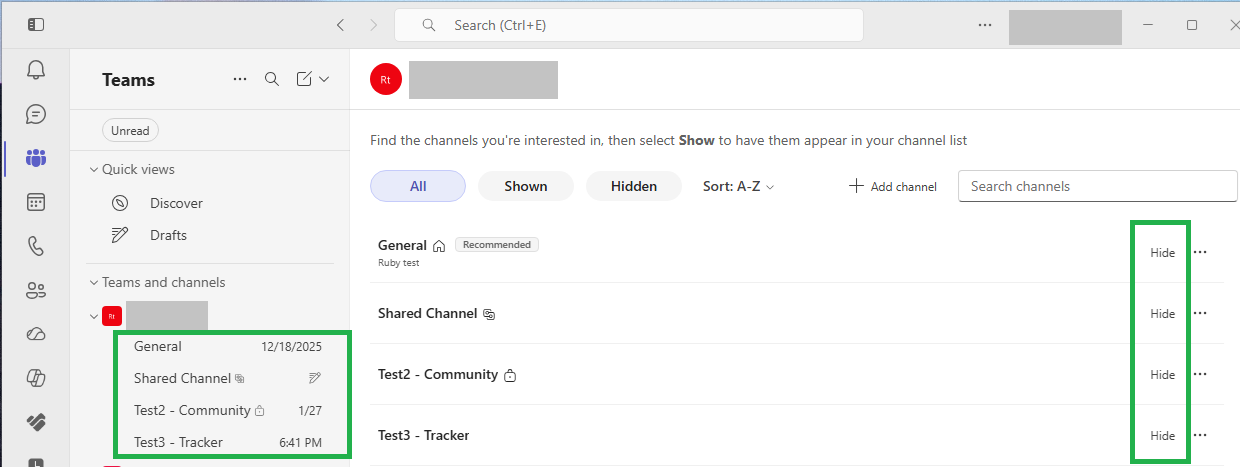Click the compose new message icon
The image size is (1240, 467).
coord(304,79)
